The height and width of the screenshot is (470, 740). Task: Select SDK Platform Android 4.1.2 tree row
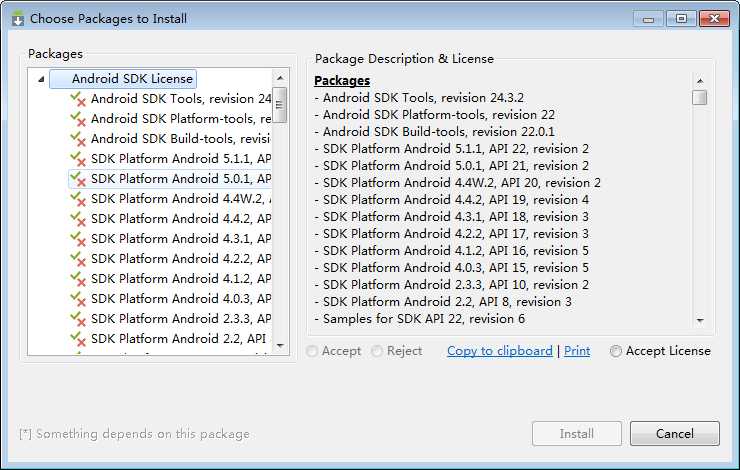[181, 279]
